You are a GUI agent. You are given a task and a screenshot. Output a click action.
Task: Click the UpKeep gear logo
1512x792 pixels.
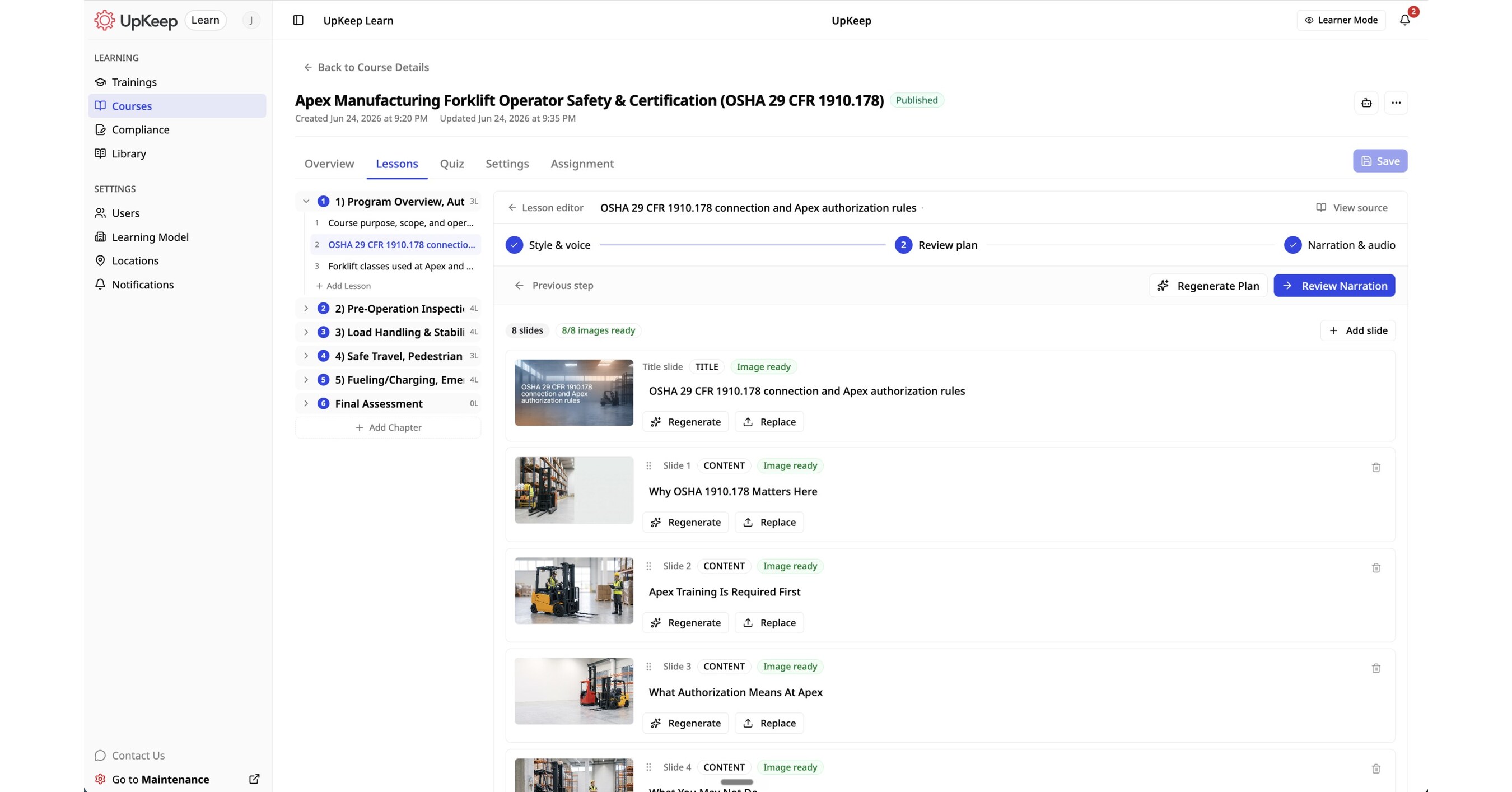point(105,21)
